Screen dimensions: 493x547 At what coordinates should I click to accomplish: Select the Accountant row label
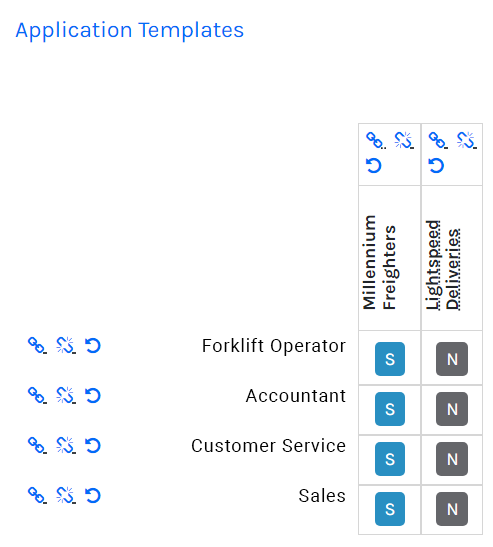[296, 396]
